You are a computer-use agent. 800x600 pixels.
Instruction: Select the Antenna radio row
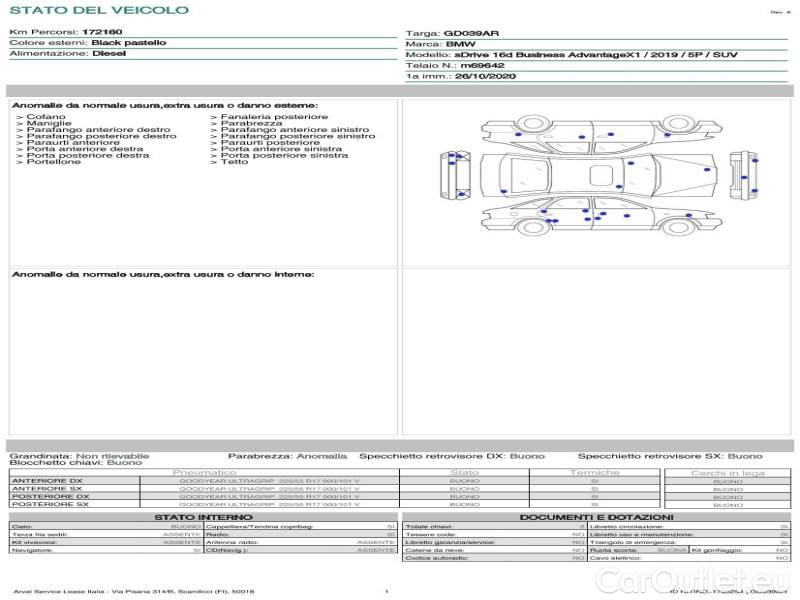coord(301,542)
